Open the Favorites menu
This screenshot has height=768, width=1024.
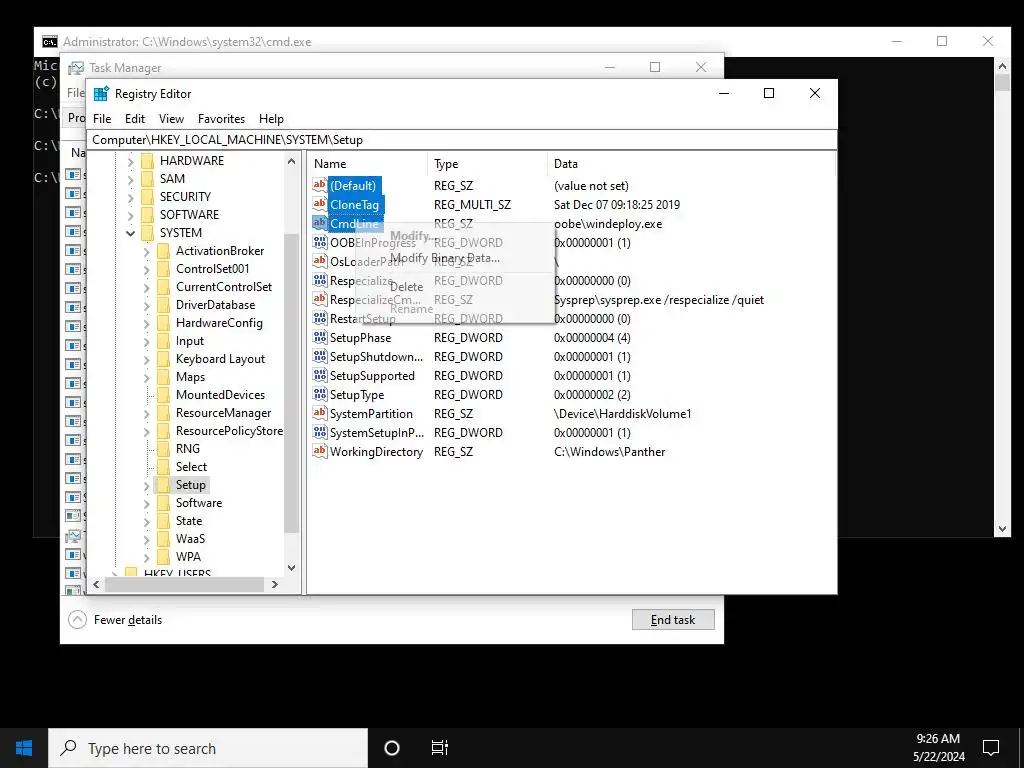221,119
